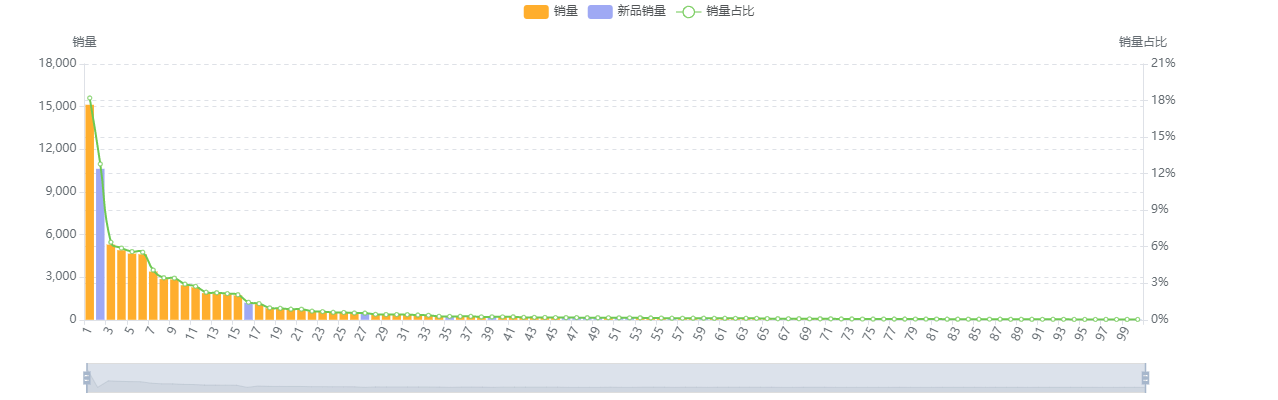Click the x-axis label 75
The width and height of the screenshot is (1278, 400).
(x=868, y=334)
